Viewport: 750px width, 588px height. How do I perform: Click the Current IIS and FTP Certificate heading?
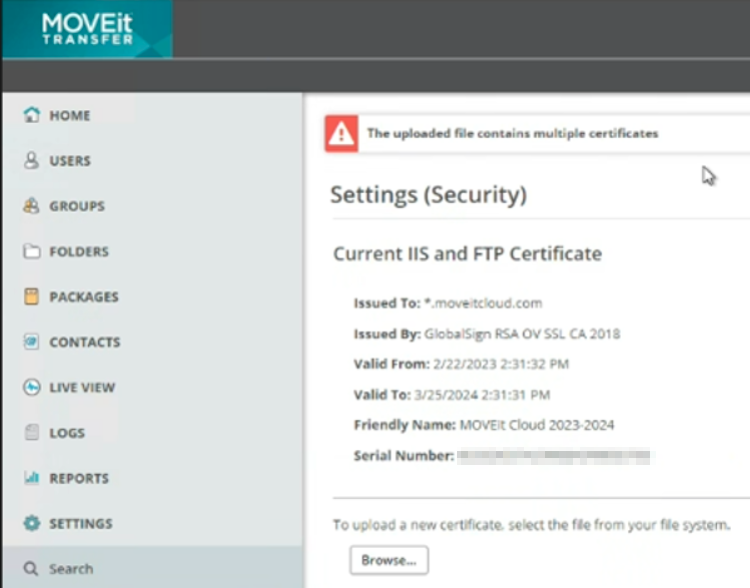point(467,254)
